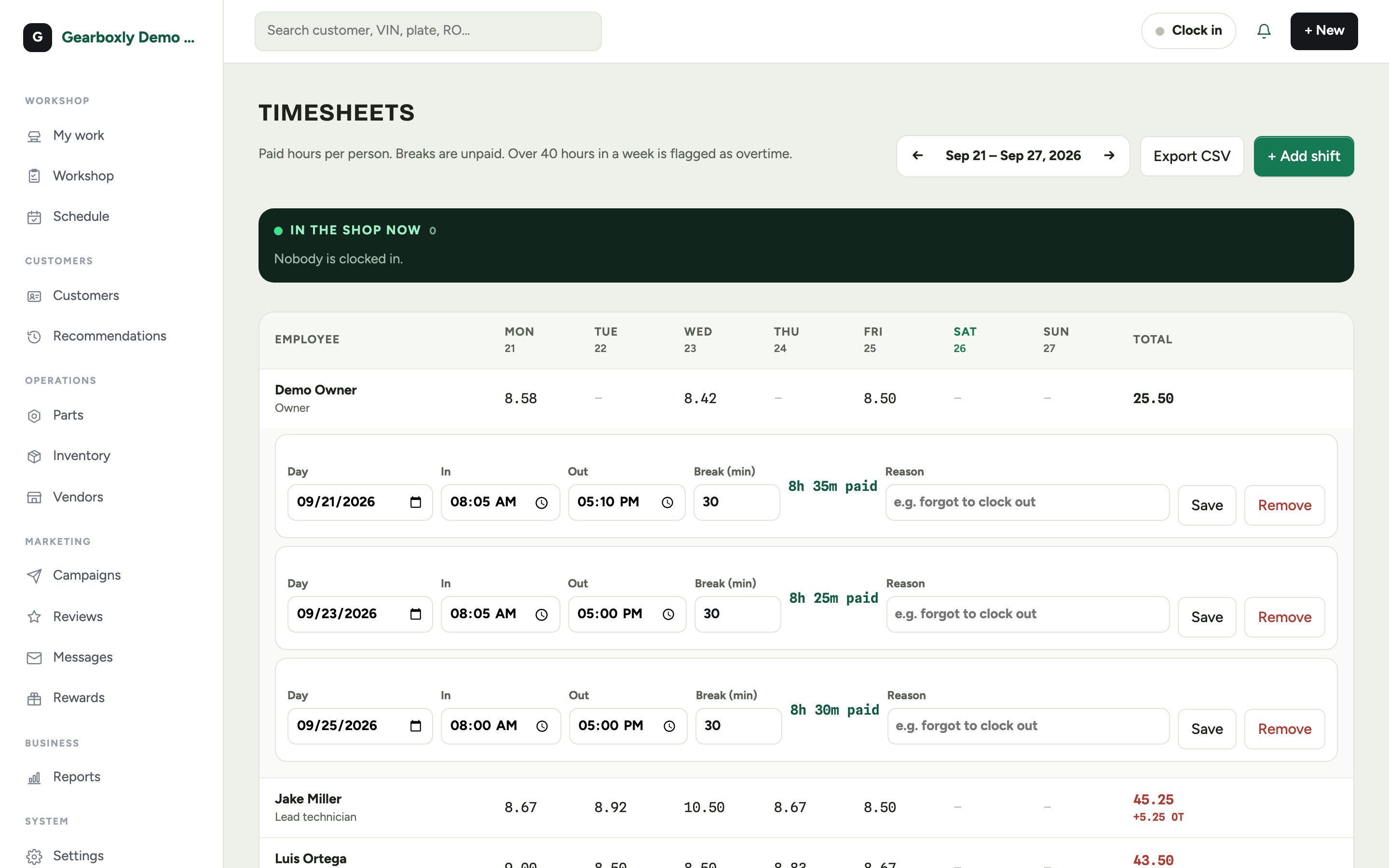This screenshot has width=1389, height=868.
Task: Click the IN THE SHOP NOW heading
Action: pyautogui.click(x=355, y=230)
